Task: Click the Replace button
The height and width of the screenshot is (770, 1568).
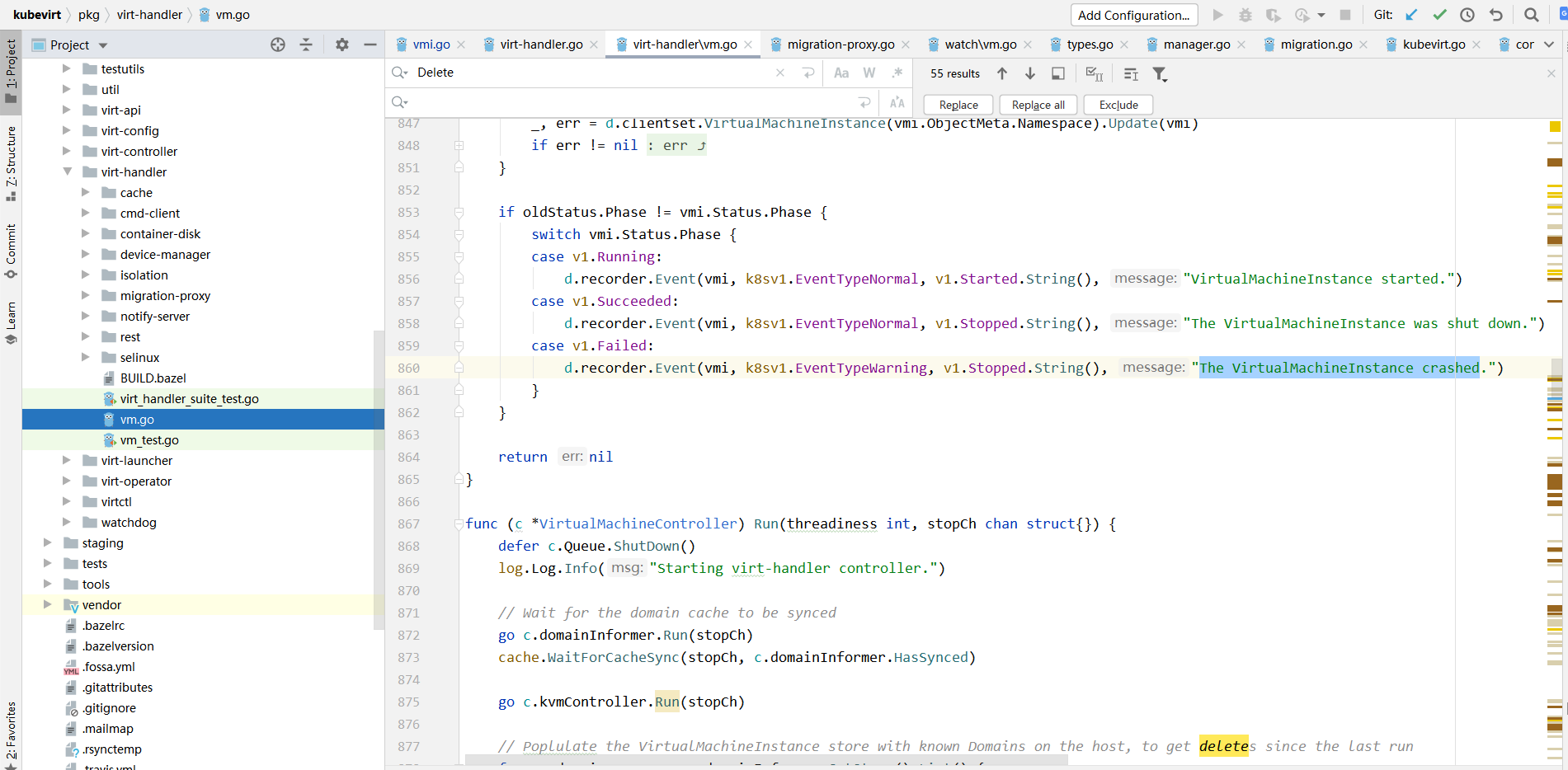Action: click(x=958, y=105)
